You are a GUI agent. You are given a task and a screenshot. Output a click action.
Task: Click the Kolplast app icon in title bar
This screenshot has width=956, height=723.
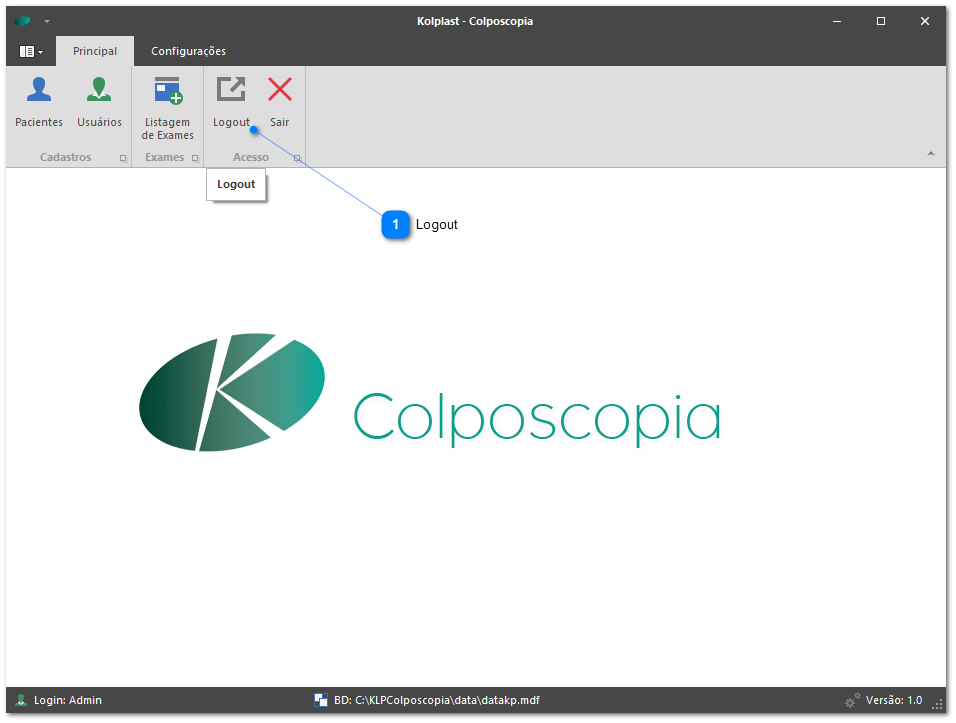pyautogui.click(x=23, y=21)
